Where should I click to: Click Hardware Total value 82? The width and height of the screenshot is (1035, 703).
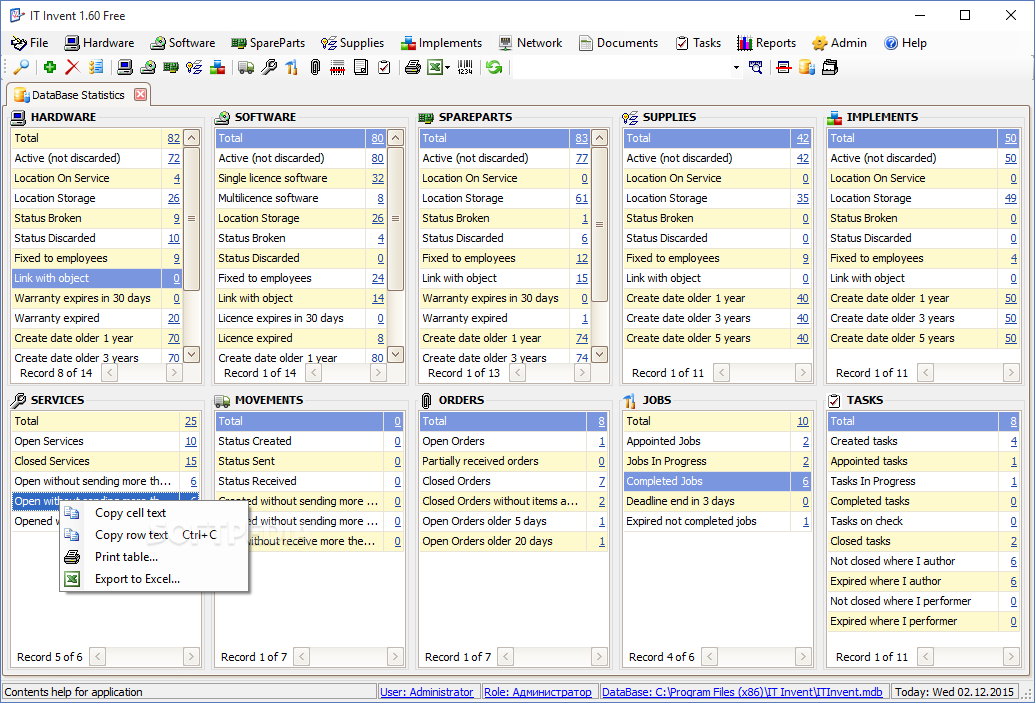click(x=174, y=138)
